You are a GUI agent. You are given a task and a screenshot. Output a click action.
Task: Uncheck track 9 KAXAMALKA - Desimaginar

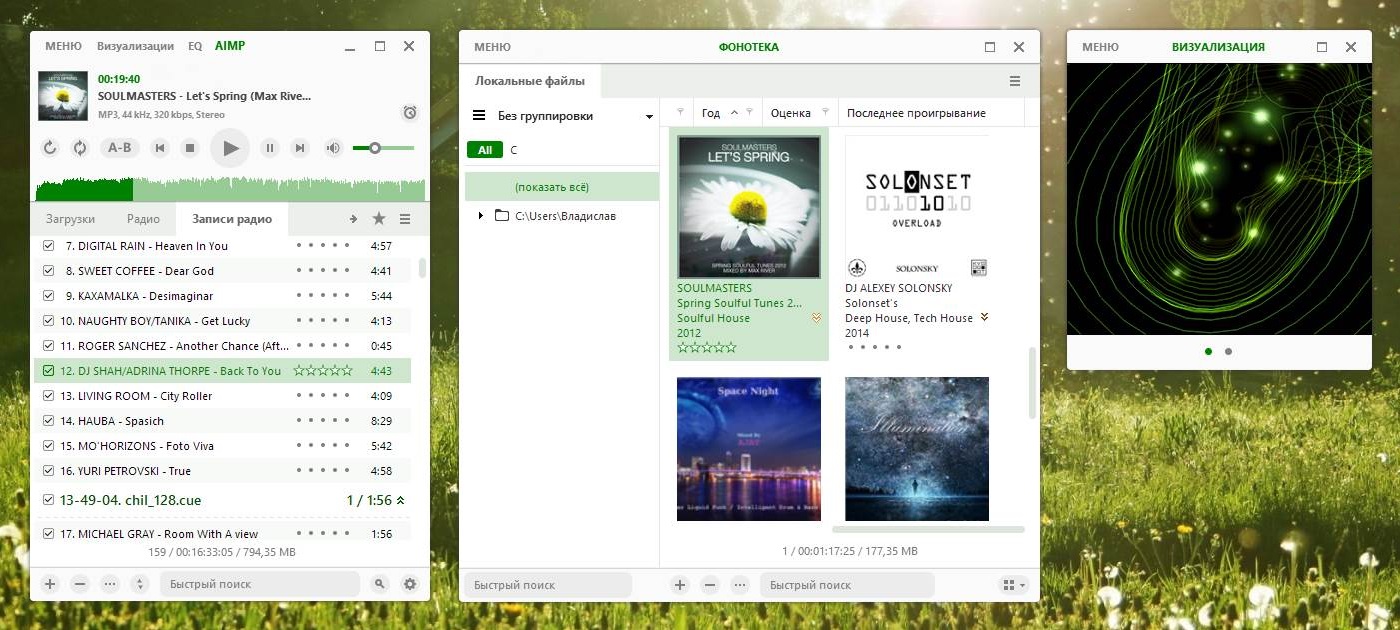pyautogui.click(x=49, y=295)
